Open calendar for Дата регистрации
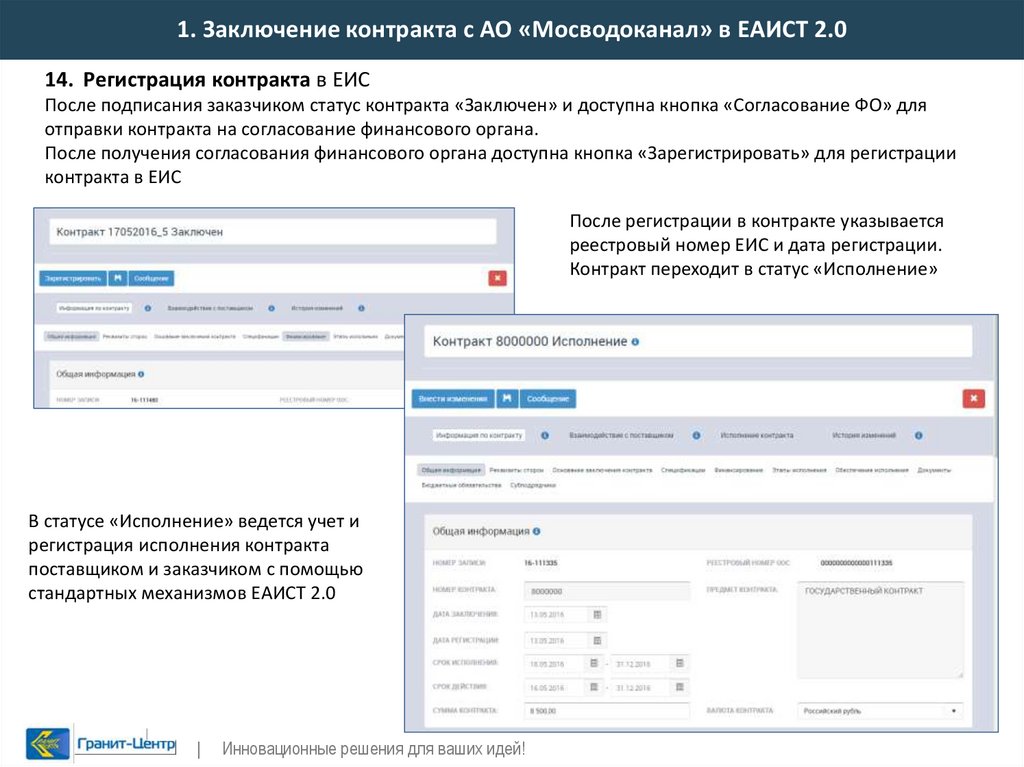The height and width of the screenshot is (767, 1024). (x=597, y=641)
